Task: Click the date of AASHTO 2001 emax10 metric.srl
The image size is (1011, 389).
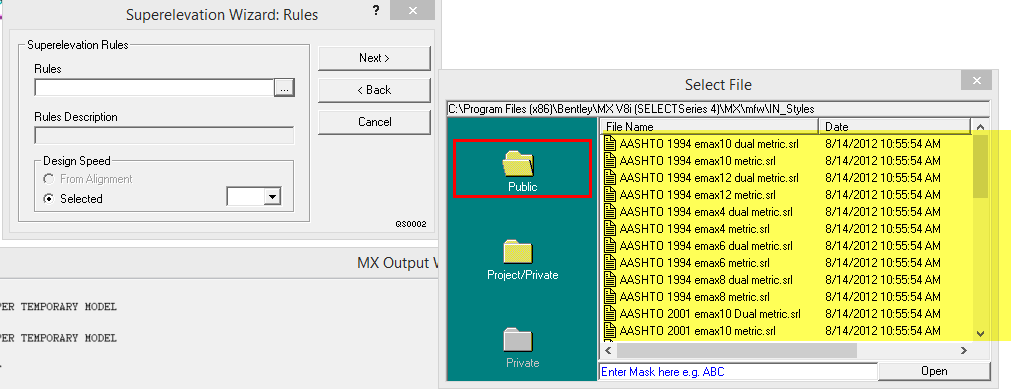Action: click(883, 332)
